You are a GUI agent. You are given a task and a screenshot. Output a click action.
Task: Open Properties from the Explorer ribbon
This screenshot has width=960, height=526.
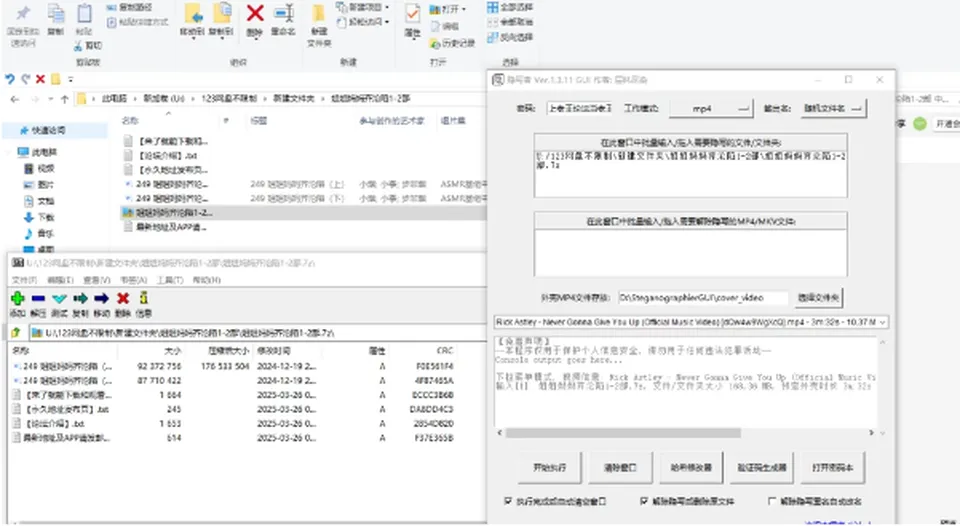(x=413, y=20)
